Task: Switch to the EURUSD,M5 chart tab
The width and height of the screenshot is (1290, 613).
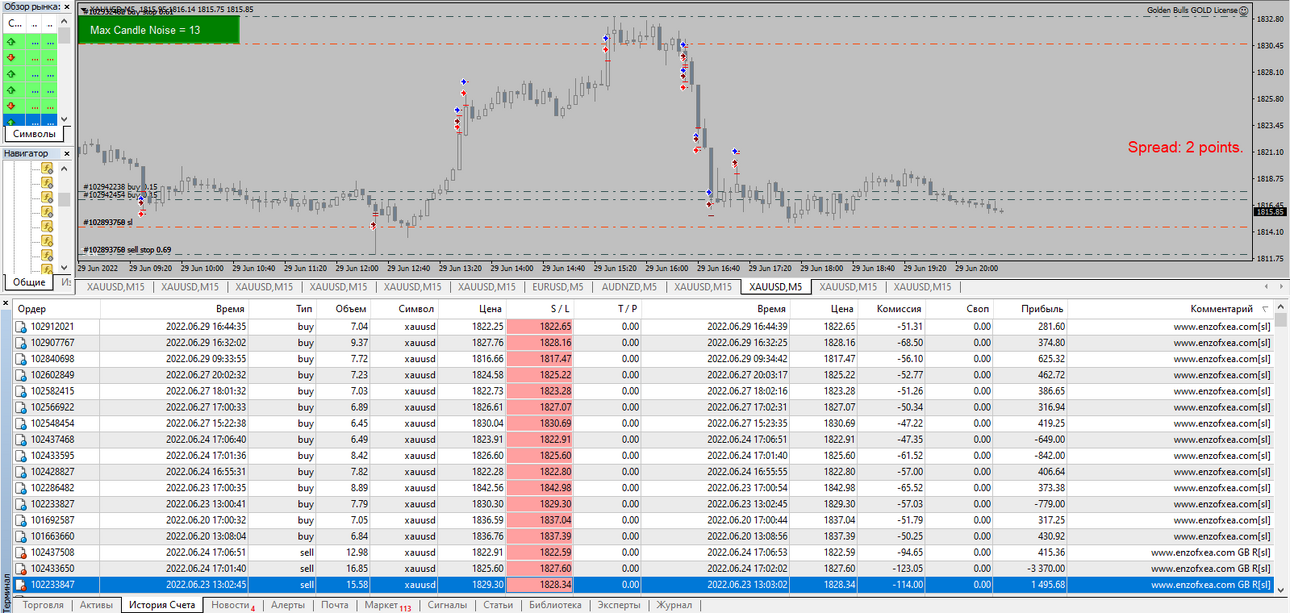Action: pyautogui.click(x=556, y=287)
